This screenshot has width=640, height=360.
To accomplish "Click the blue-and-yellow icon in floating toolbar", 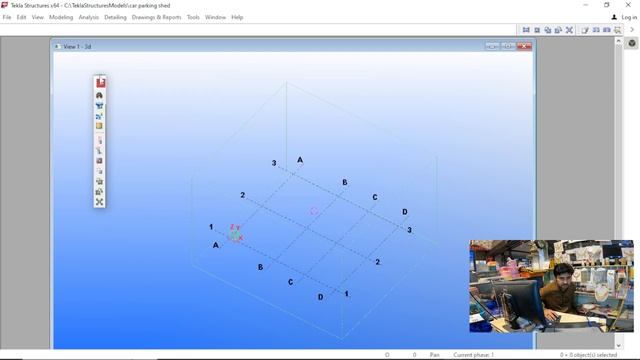I will pyautogui.click(x=99, y=116).
